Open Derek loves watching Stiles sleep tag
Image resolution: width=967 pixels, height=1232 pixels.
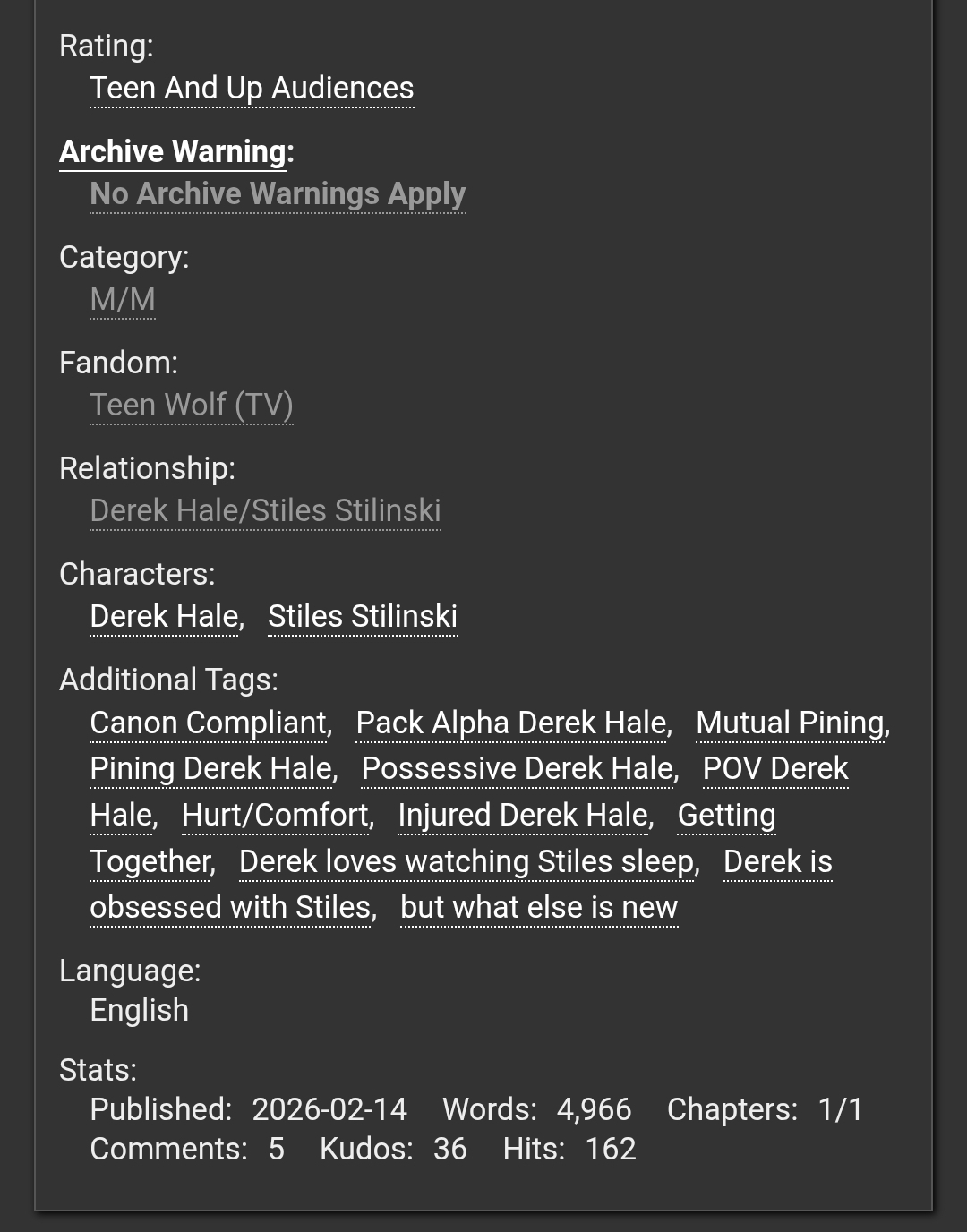click(466, 862)
